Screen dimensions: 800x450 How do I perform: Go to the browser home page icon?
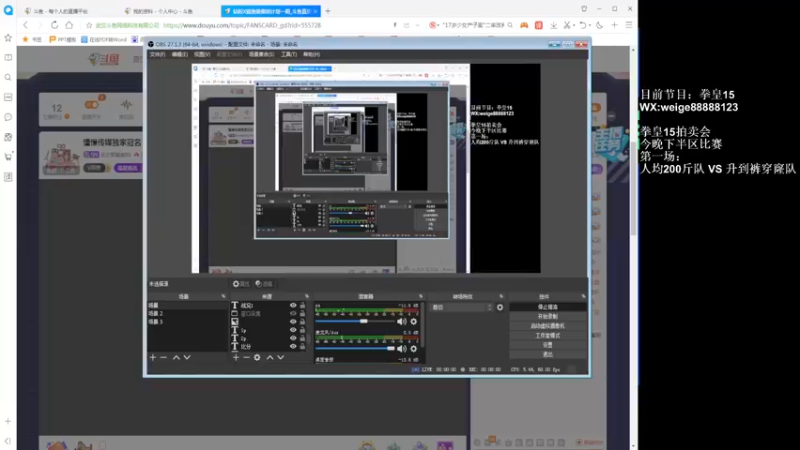69,25
